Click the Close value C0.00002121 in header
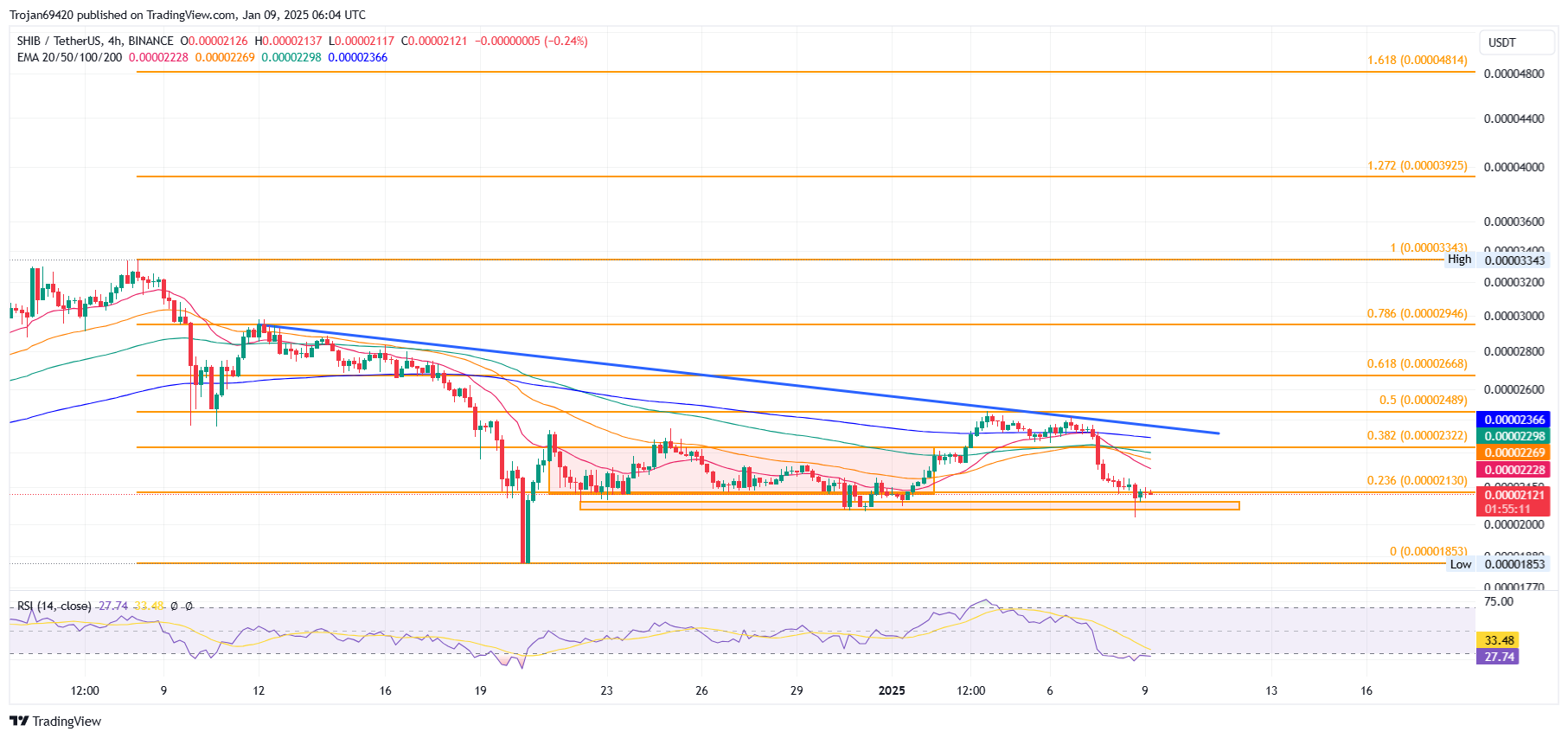 (434, 41)
